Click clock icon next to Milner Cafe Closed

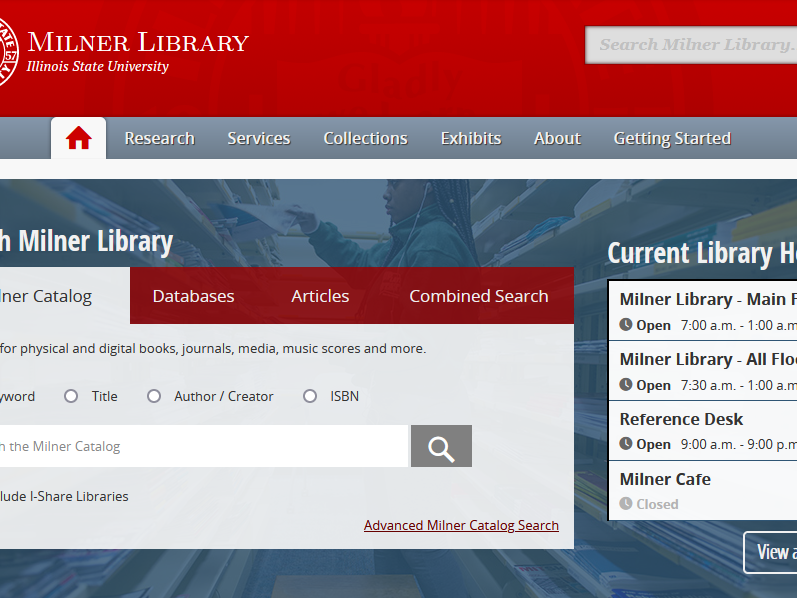[626, 503]
